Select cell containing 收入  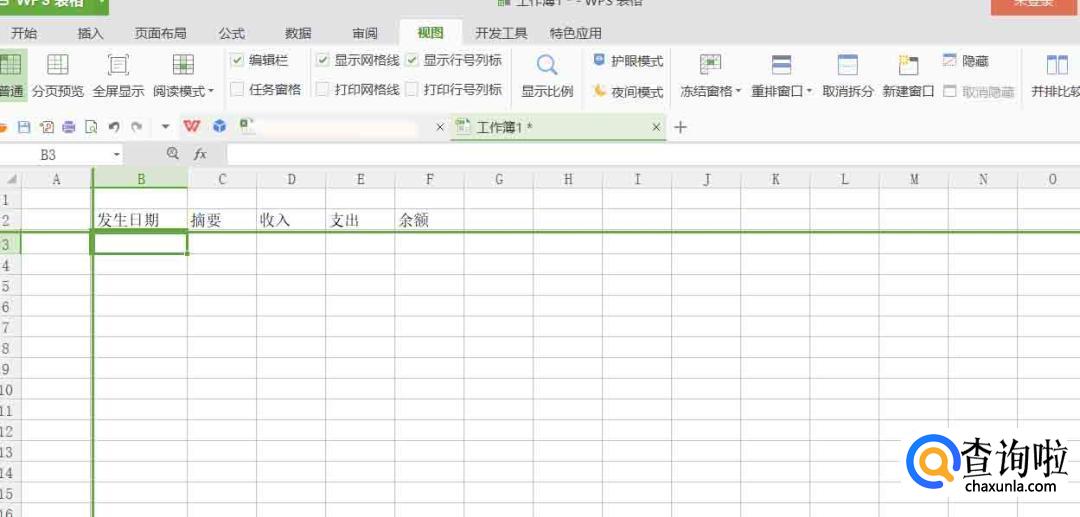tap(291, 220)
